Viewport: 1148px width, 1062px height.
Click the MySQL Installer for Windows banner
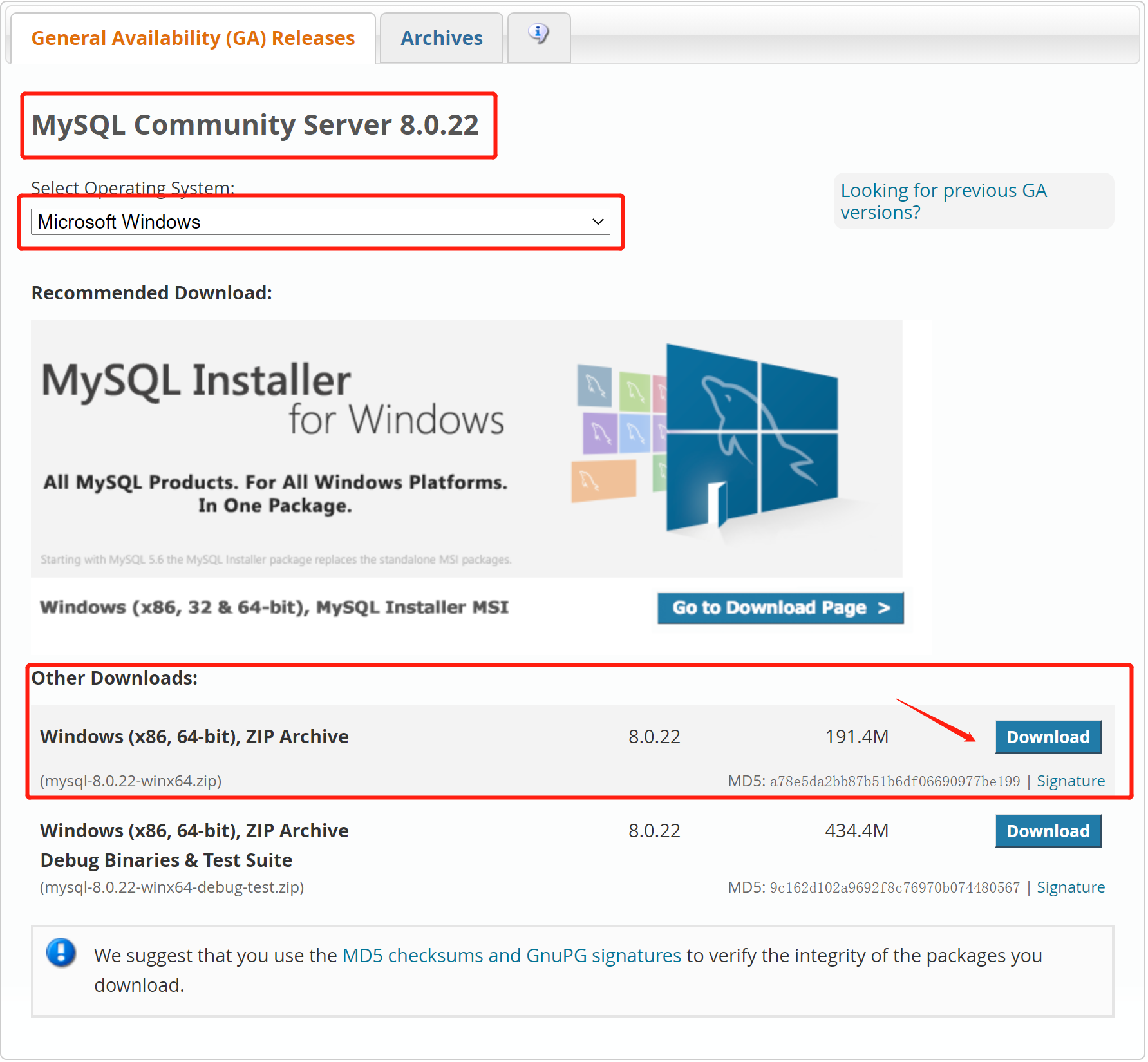point(467,448)
